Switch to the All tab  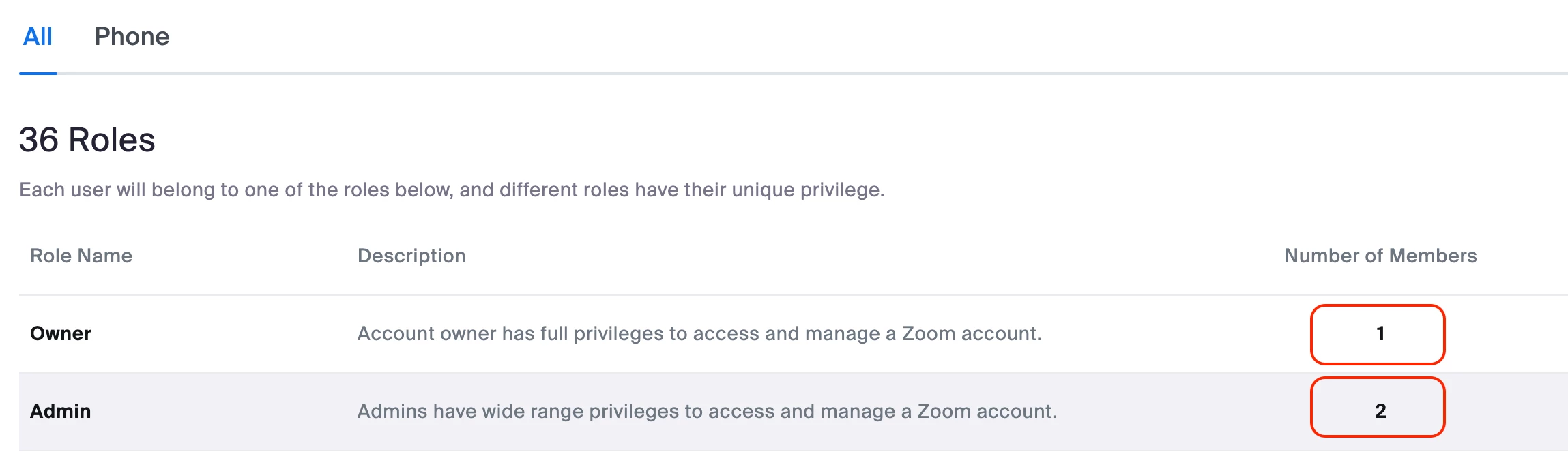pos(38,37)
